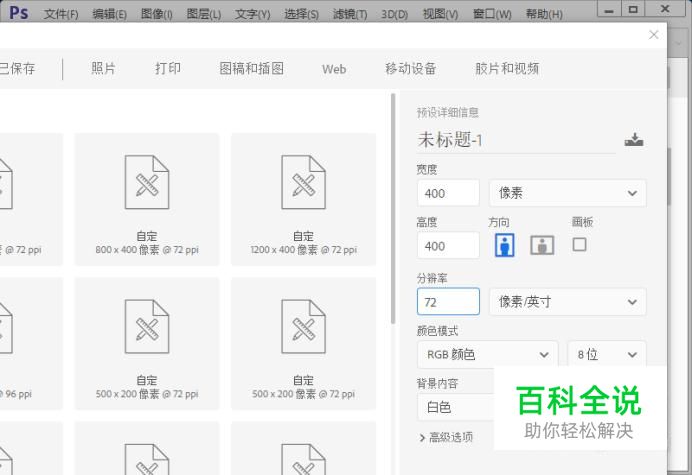Switch to the 照片 tab
The width and height of the screenshot is (692, 475).
[103, 68]
